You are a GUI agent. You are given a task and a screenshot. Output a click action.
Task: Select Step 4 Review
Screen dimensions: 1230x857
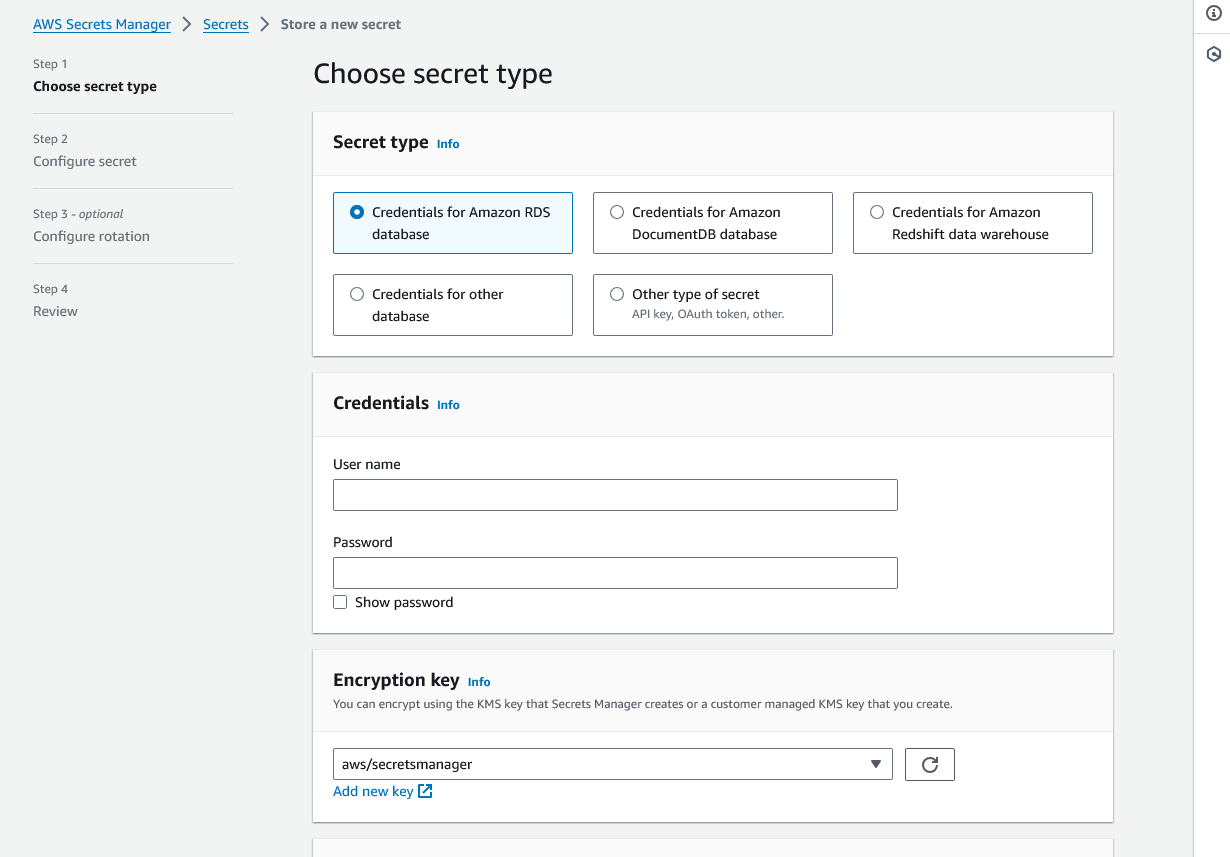pyautogui.click(x=55, y=311)
